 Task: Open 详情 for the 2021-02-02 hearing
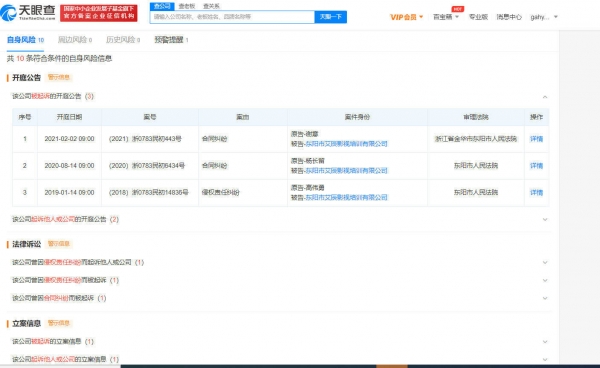click(x=536, y=139)
